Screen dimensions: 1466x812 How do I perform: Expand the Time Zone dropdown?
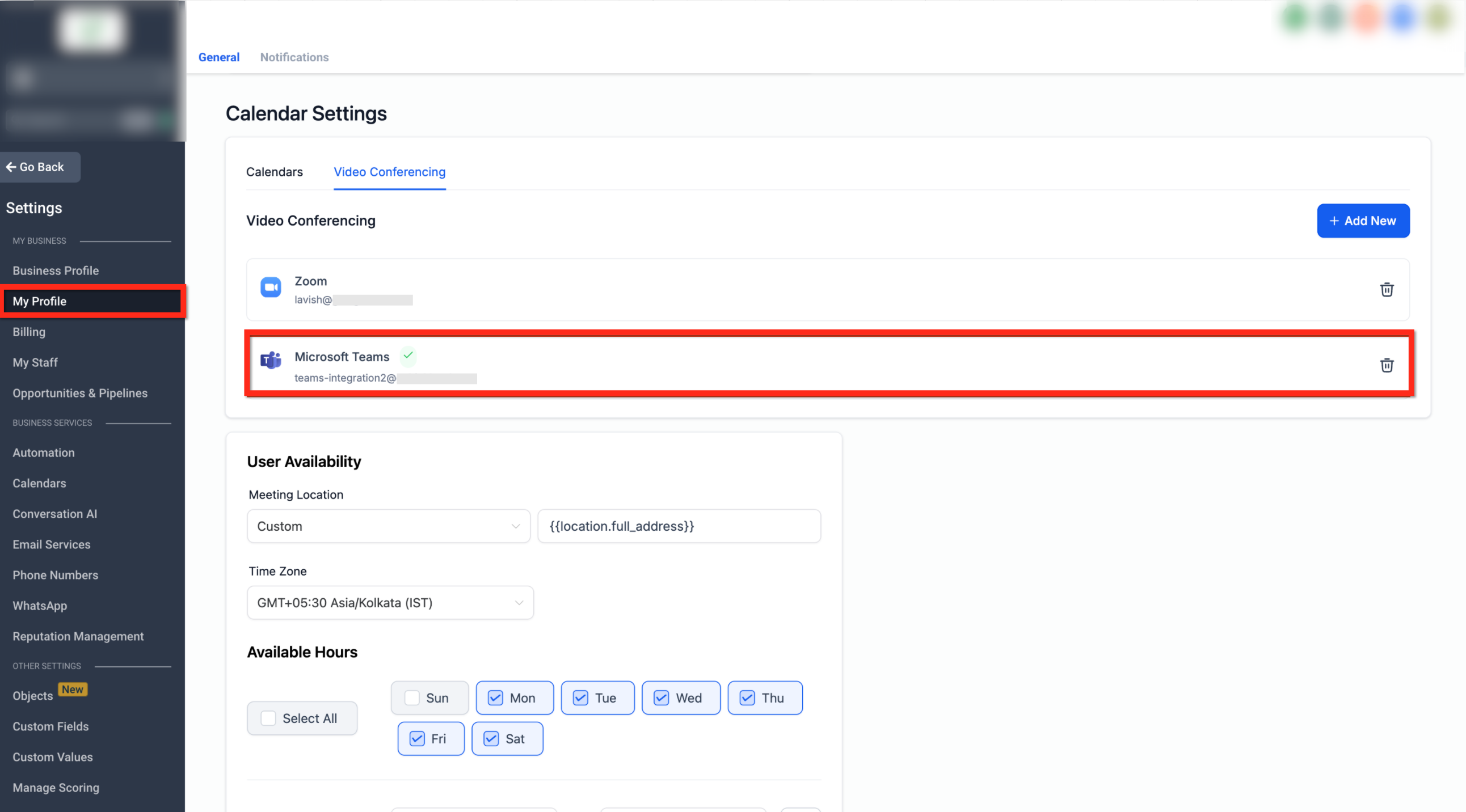[x=390, y=603]
